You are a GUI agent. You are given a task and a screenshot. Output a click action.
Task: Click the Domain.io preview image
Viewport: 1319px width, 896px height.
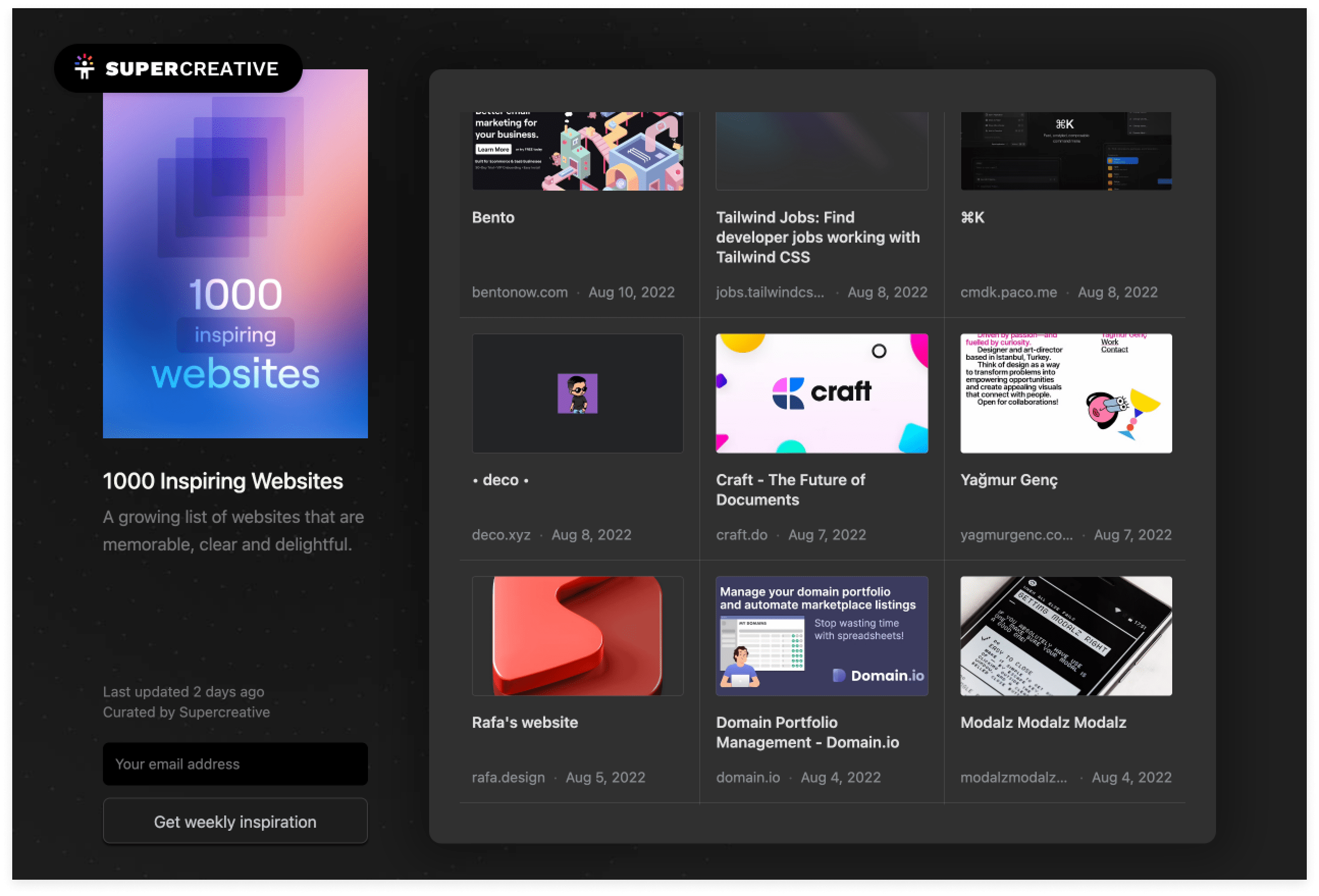[x=822, y=636]
